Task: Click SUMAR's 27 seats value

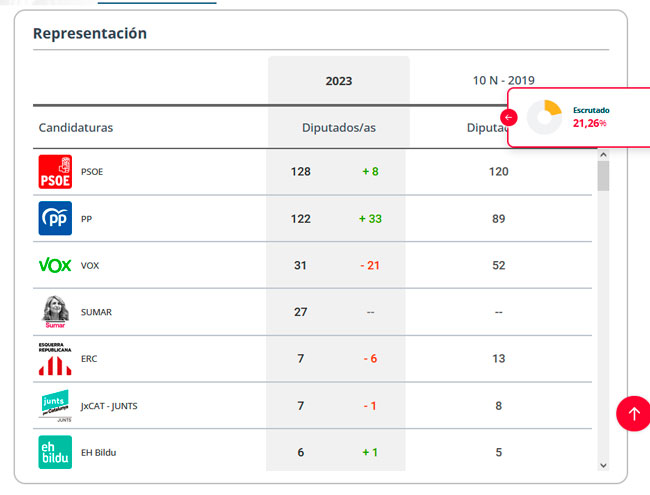Action: click(301, 312)
